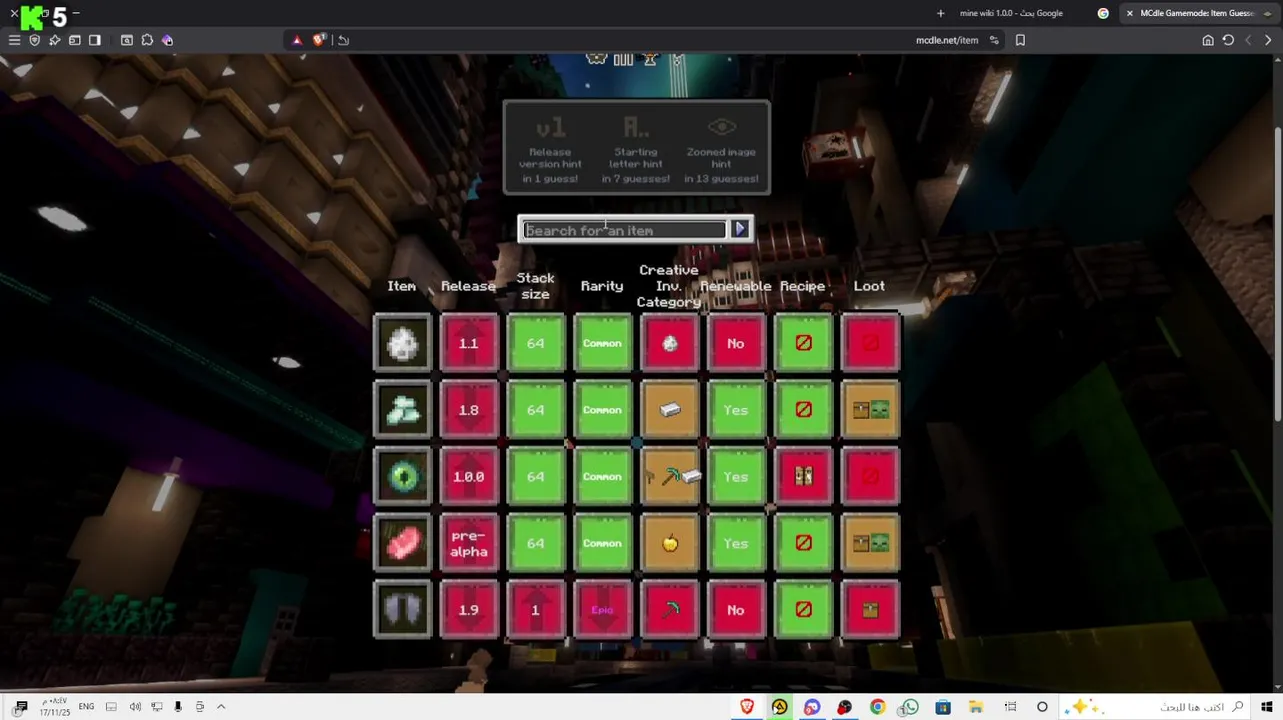Click the egg item icon in first row

(x=402, y=343)
